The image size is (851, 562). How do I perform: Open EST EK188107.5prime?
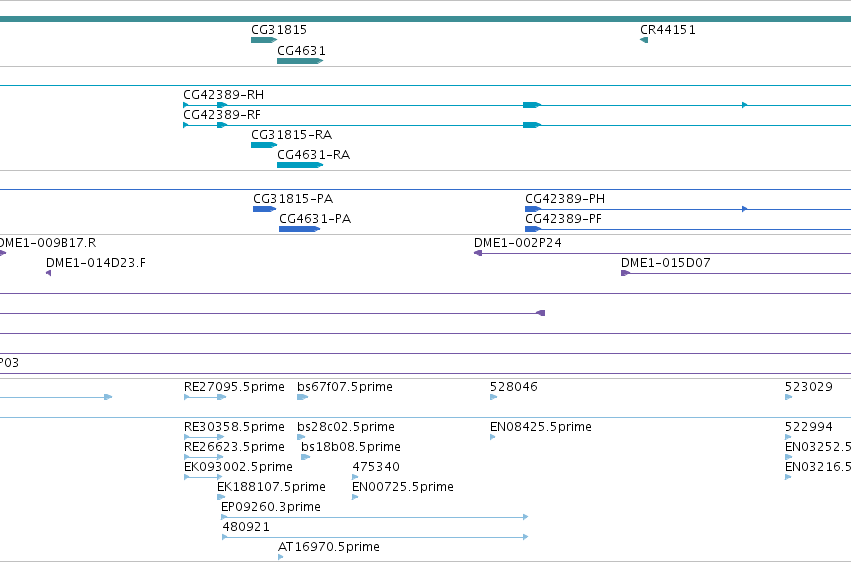pos(271,488)
